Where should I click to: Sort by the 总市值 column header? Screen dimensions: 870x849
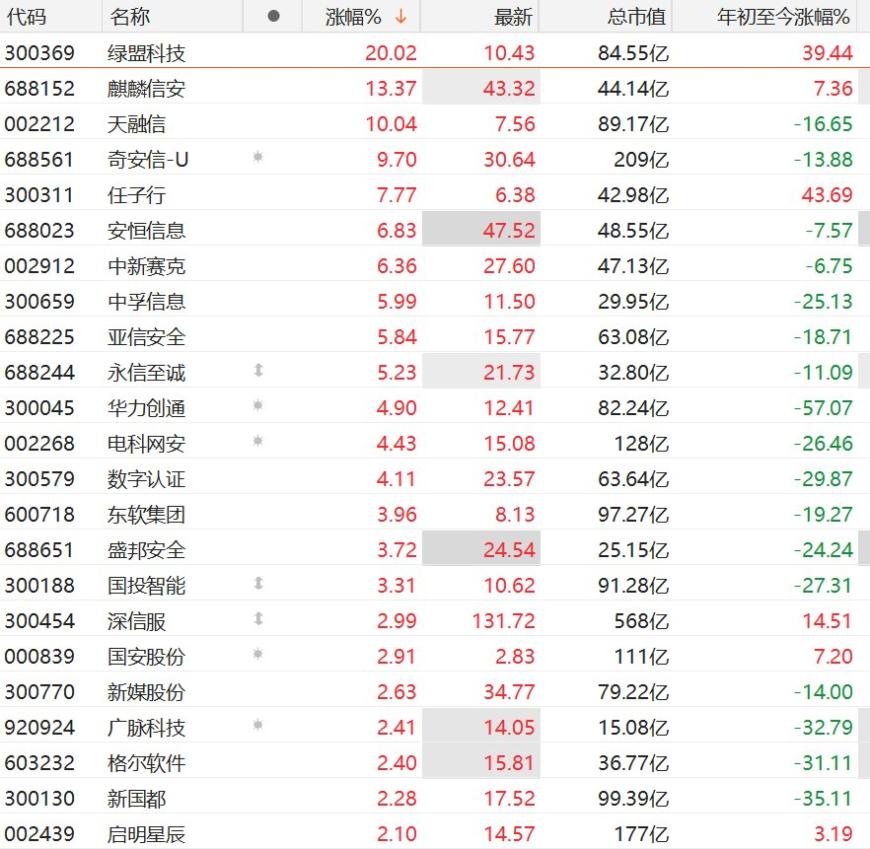[636, 17]
